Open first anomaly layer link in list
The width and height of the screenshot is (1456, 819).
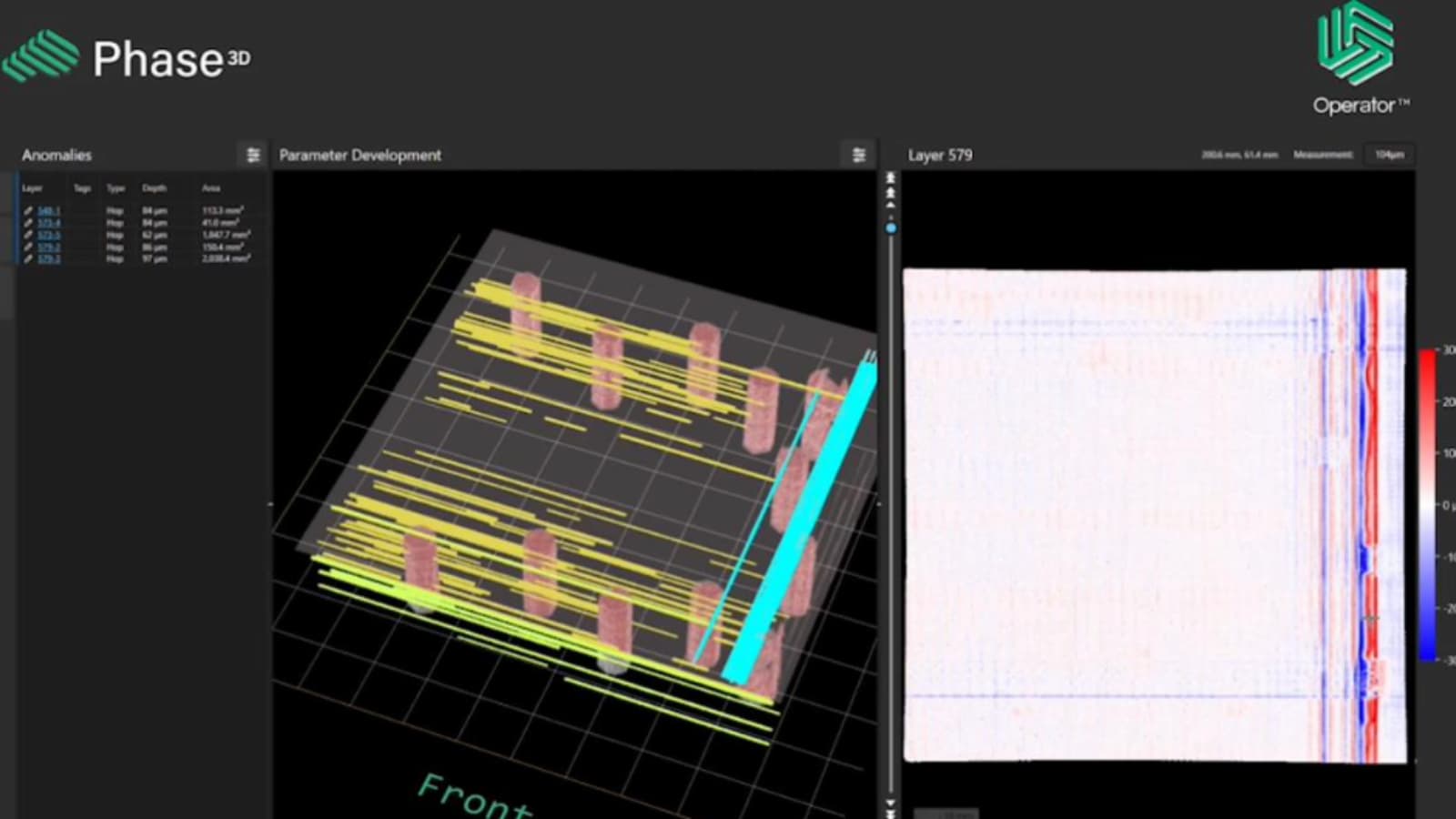(x=49, y=211)
